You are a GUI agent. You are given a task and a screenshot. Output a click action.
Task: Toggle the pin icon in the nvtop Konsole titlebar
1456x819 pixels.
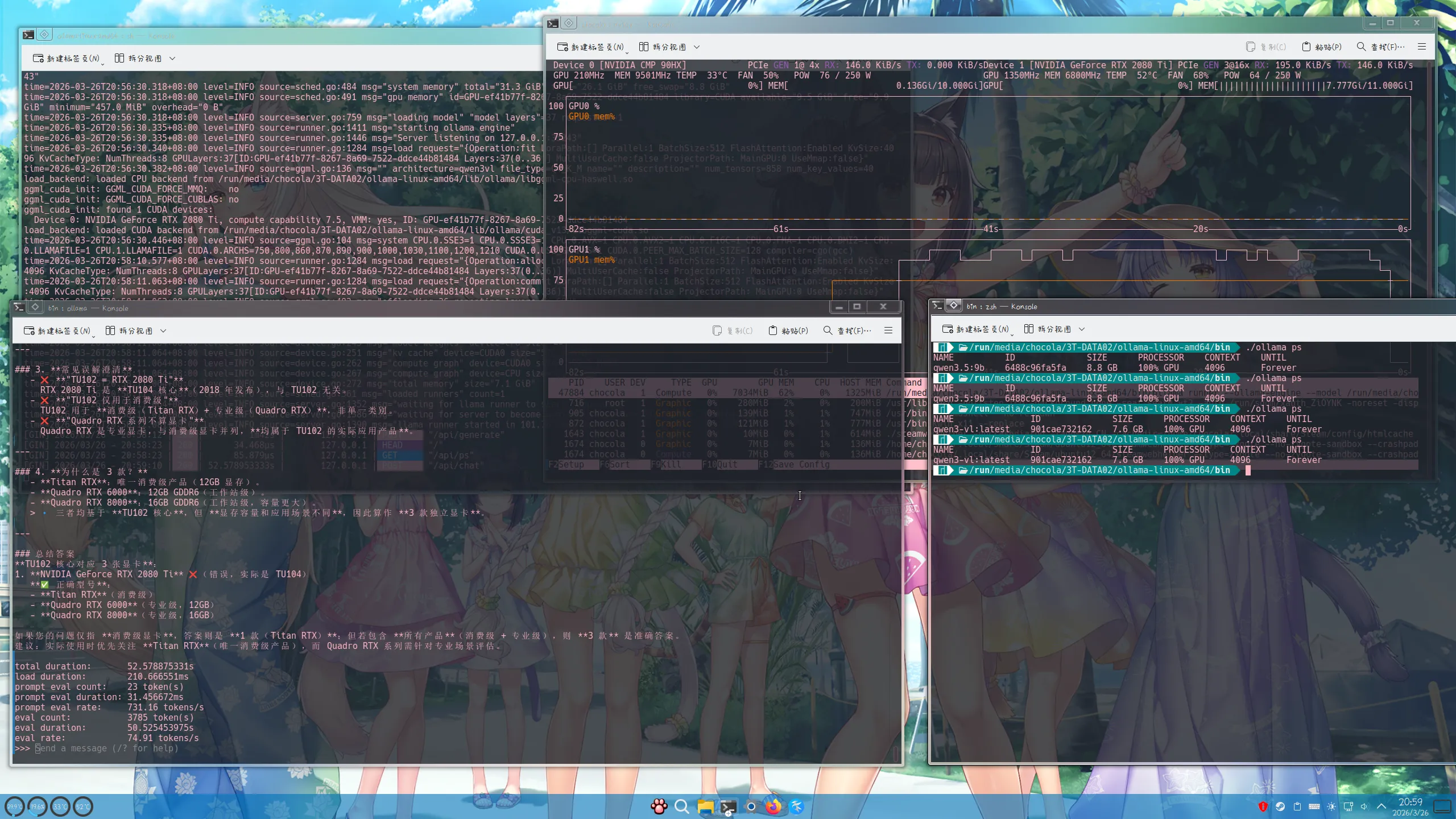tap(569, 23)
